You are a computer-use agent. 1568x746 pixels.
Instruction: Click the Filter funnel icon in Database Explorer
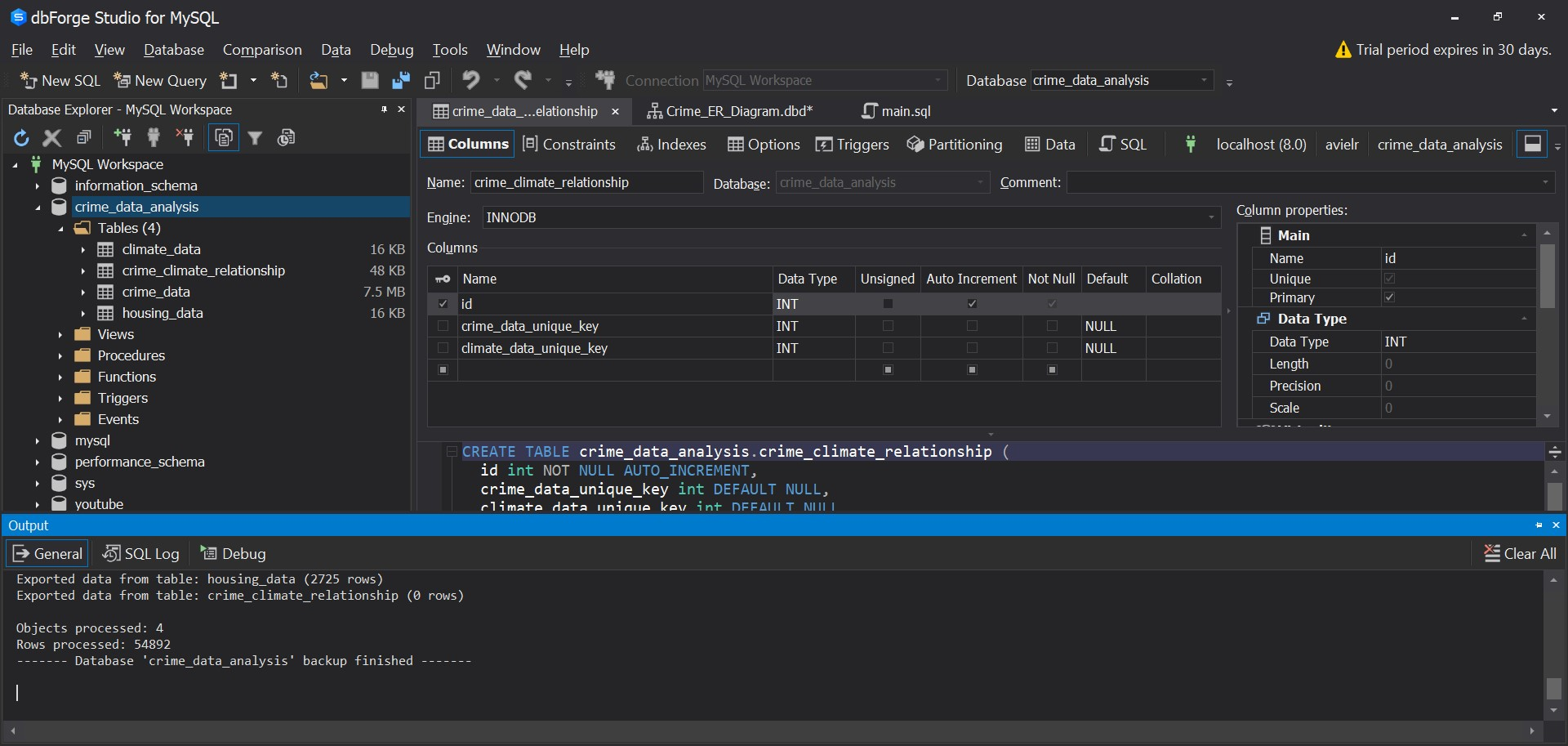(x=255, y=138)
